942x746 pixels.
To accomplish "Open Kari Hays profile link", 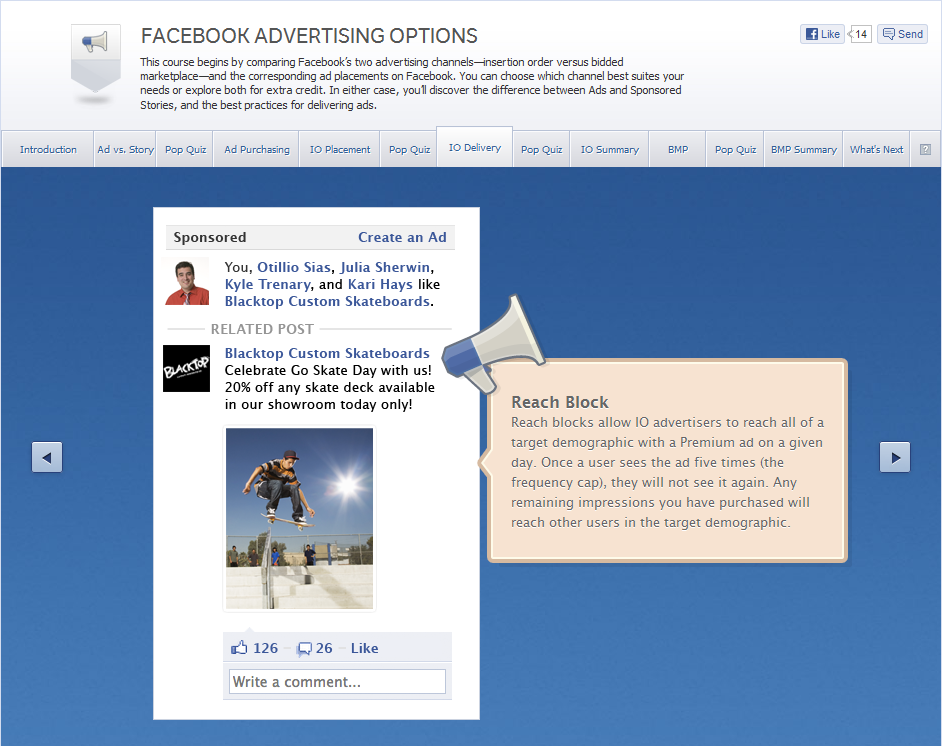I will [380, 284].
